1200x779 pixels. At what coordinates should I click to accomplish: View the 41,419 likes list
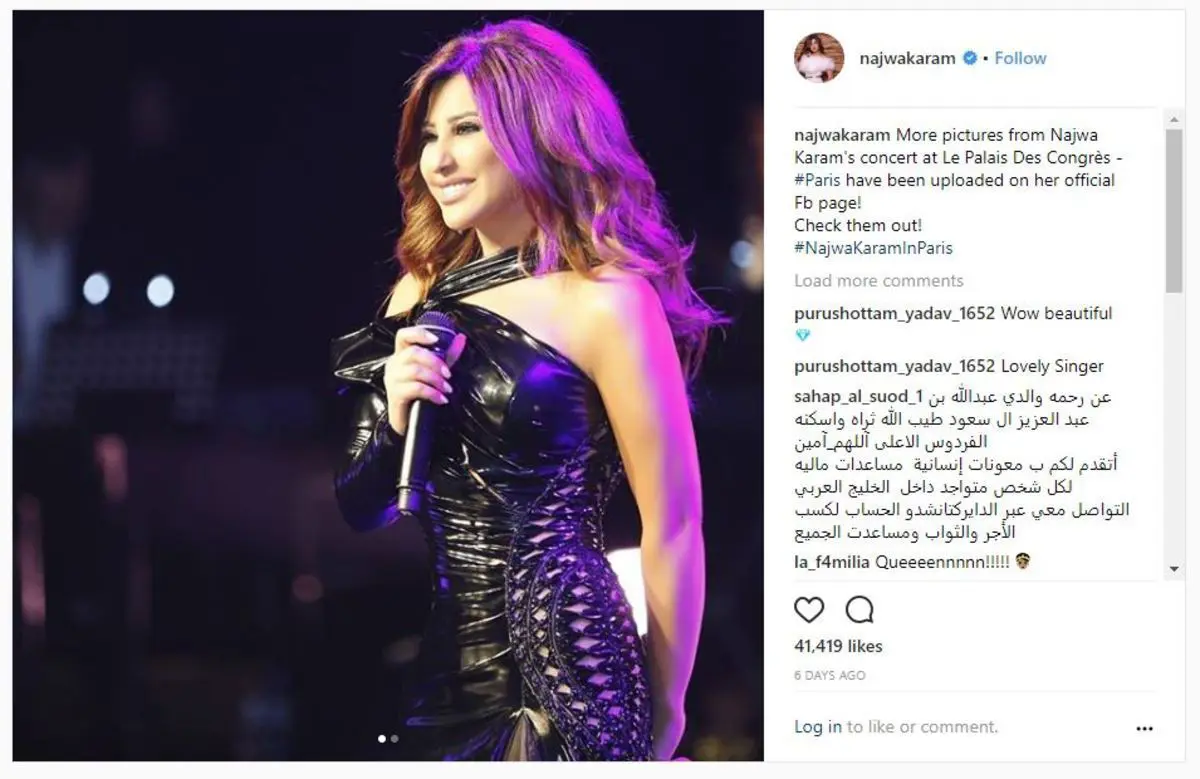(838, 647)
